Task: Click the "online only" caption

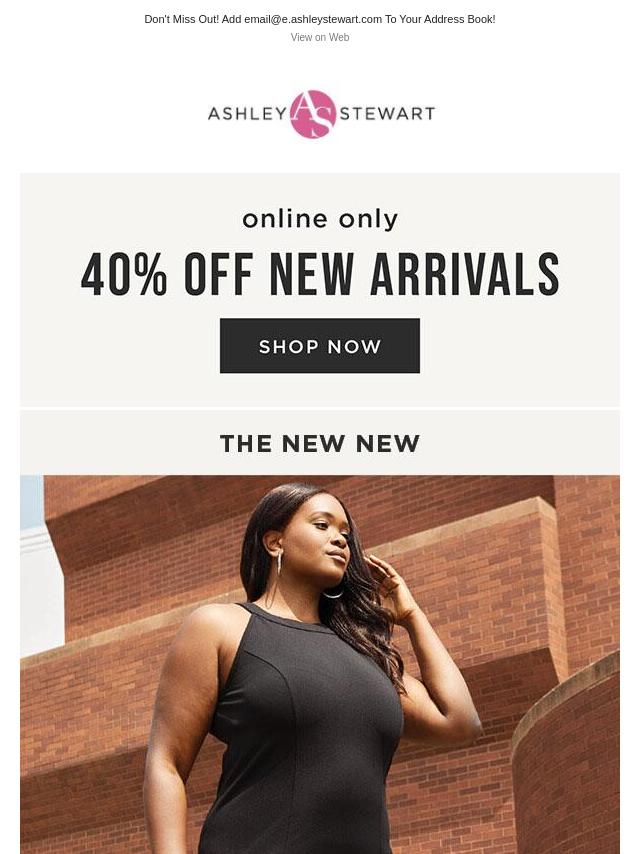Action: [x=320, y=219]
